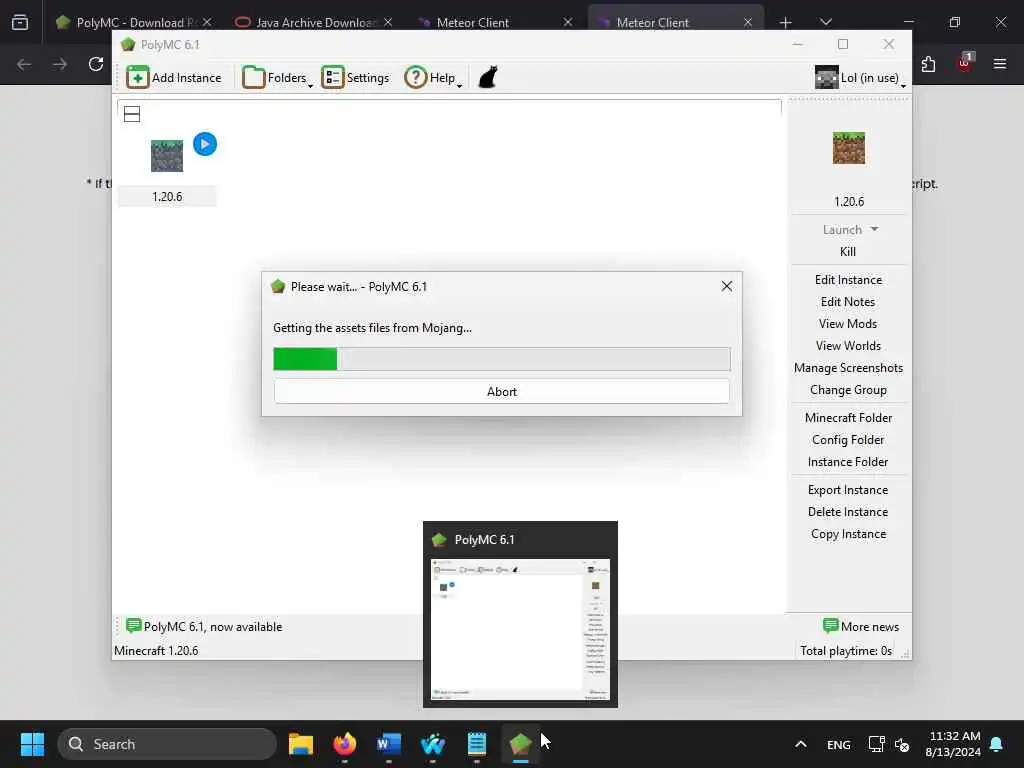Image resolution: width=1024 pixels, height=768 pixels.
Task: Open View Mods
Action: point(848,324)
